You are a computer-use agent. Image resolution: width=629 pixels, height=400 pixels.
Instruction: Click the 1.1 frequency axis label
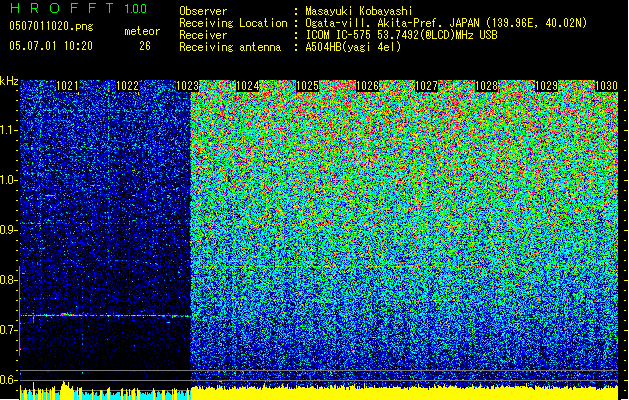tap(9, 131)
